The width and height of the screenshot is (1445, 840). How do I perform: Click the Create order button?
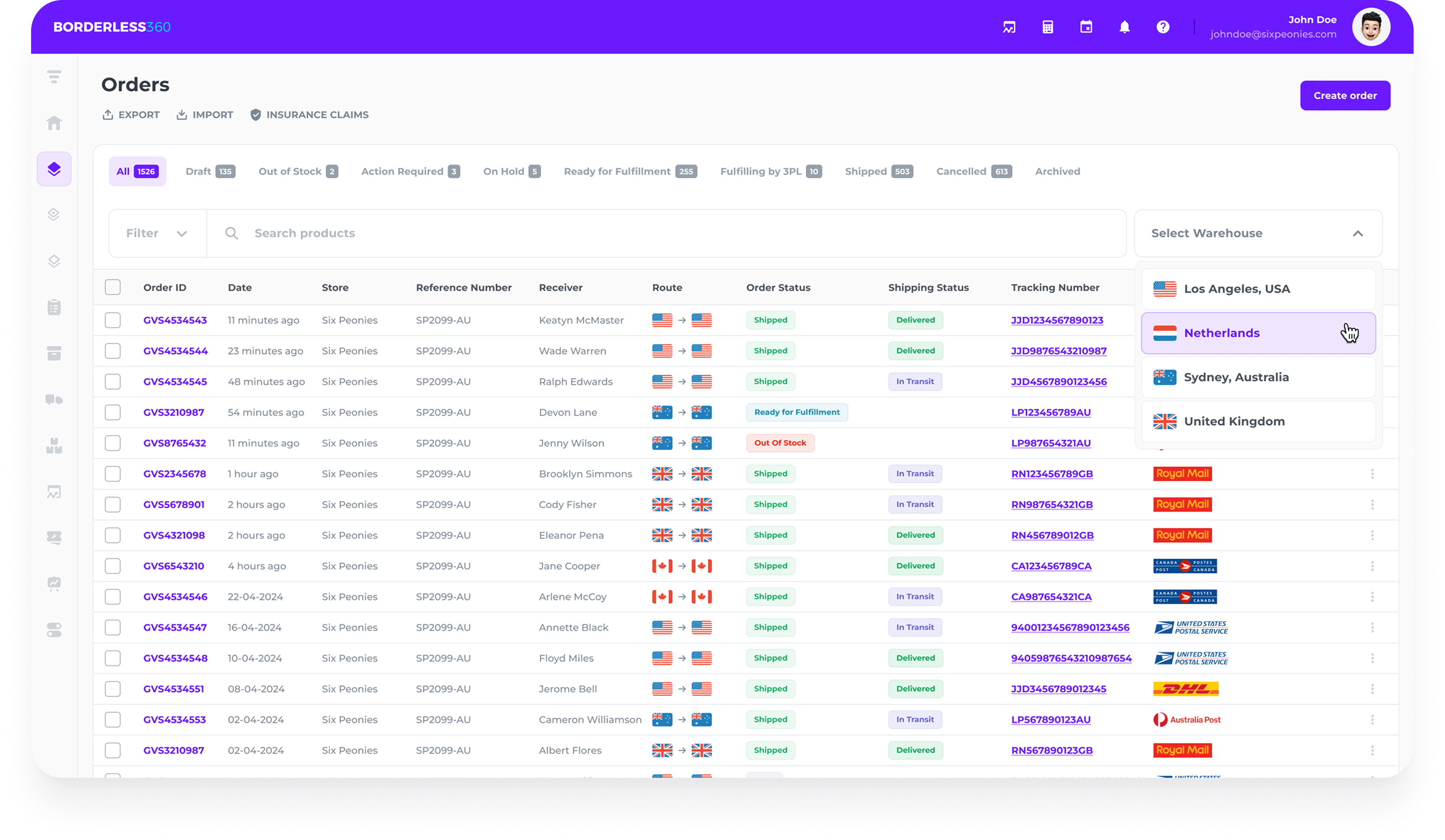(1344, 96)
